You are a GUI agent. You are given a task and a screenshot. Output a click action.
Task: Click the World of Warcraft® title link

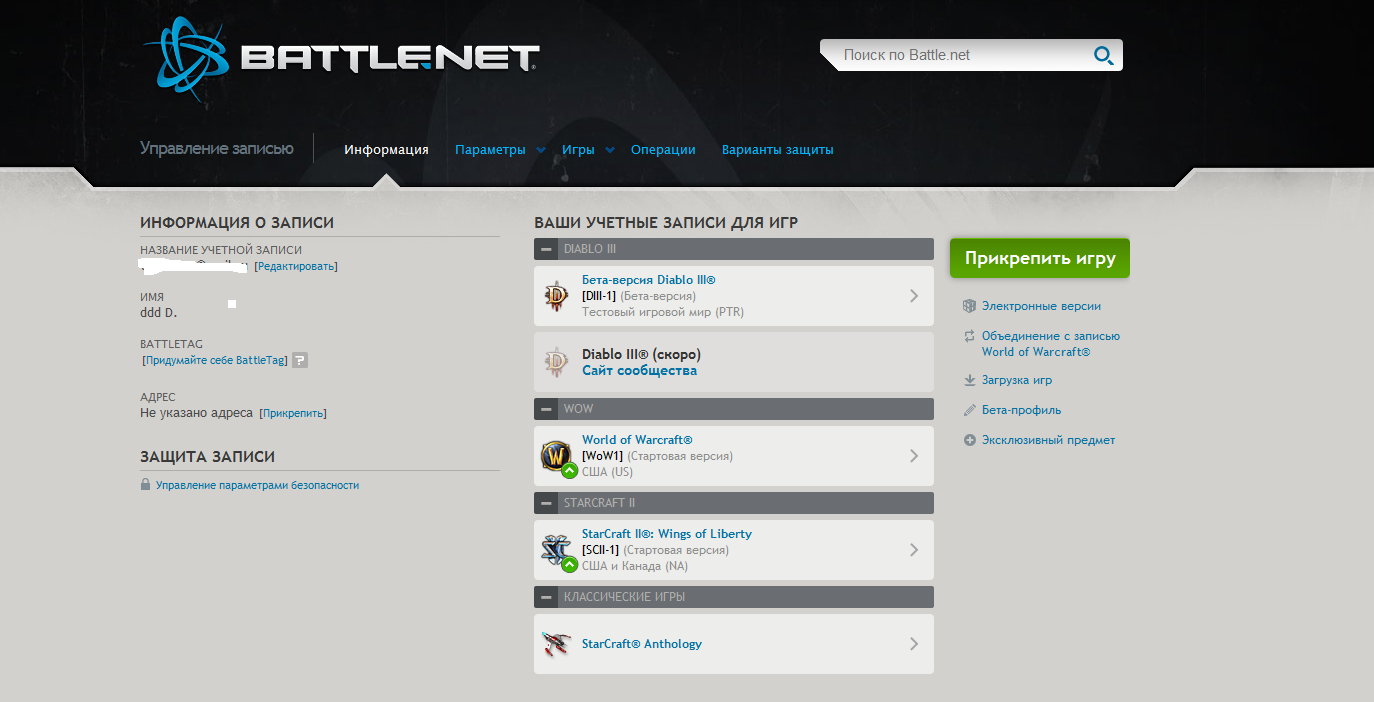pos(637,440)
